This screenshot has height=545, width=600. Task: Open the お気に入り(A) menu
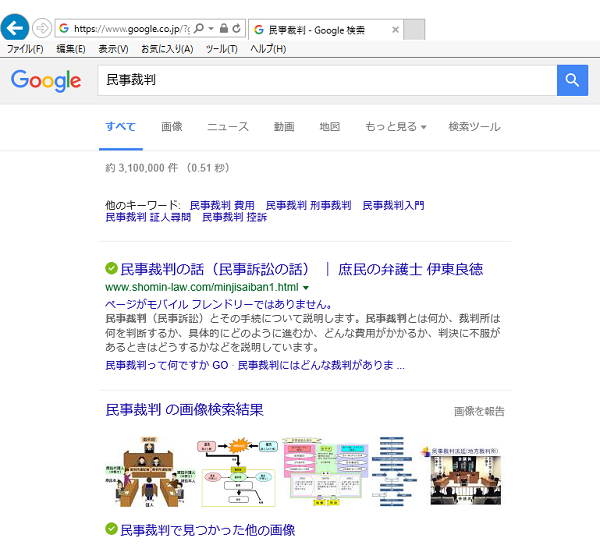click(x=167, y=49)
